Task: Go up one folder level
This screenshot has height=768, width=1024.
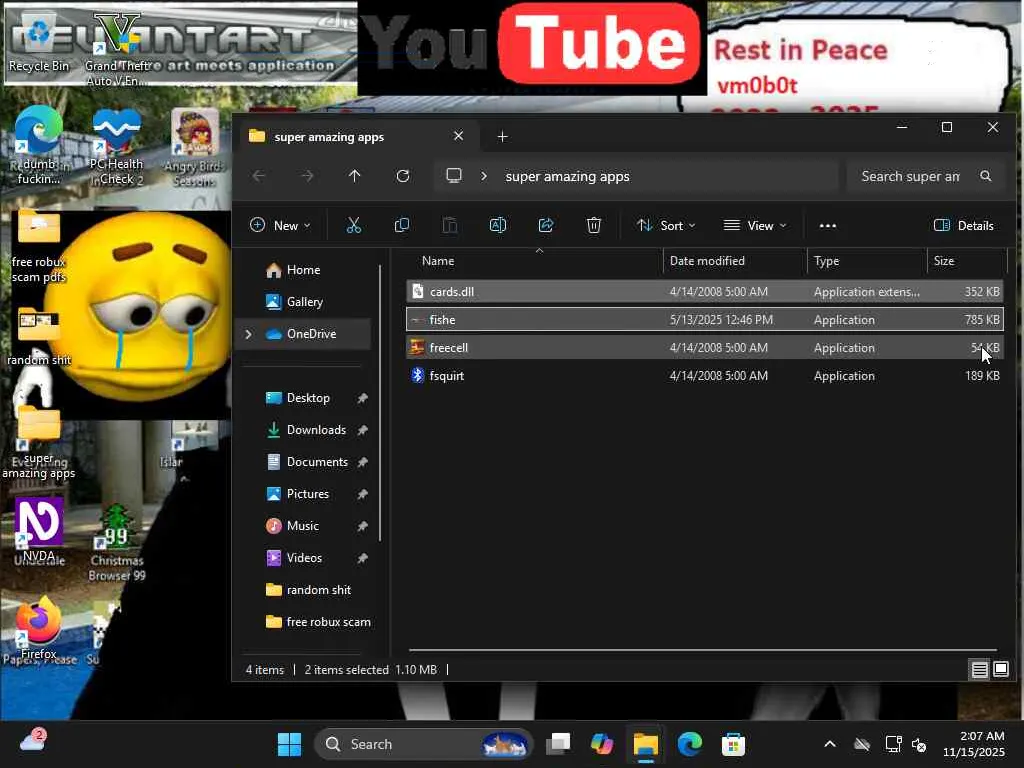Action: point(355,176)
